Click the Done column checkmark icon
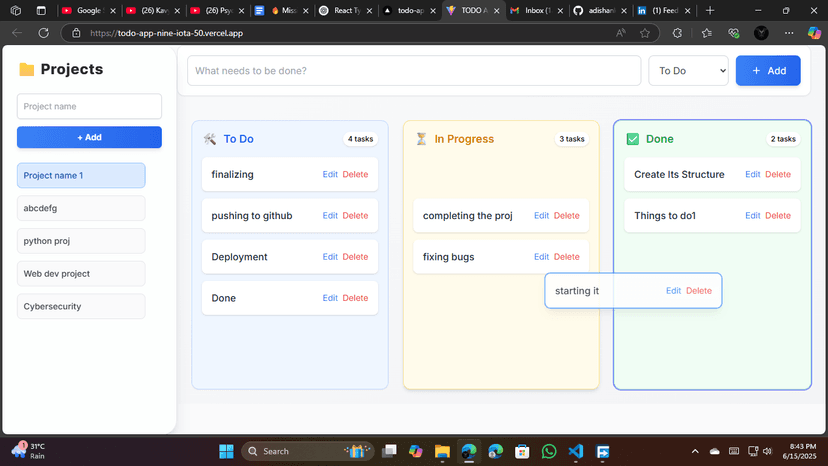The image size is (828, 466). click(633, 139)
